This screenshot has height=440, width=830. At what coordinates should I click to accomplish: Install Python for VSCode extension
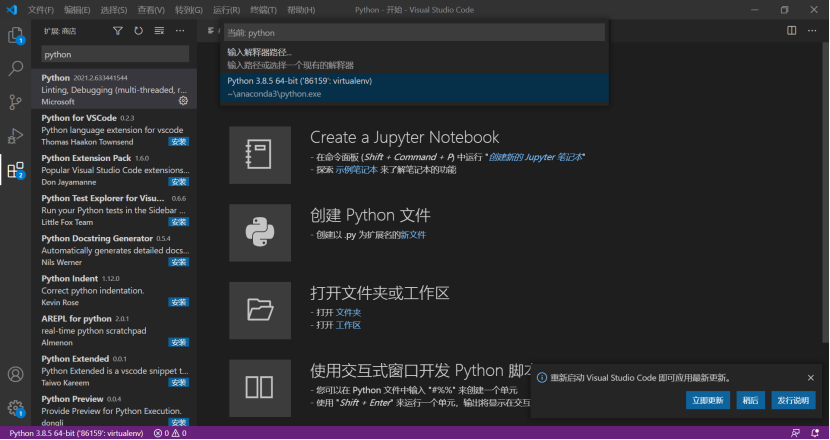coord(179,141)
